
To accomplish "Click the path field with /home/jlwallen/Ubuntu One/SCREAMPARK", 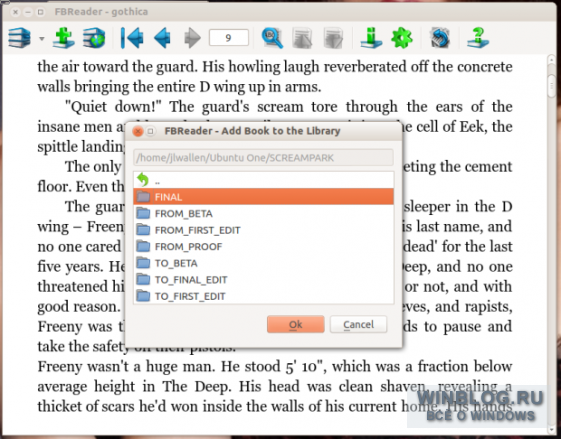I will coord(263,158).
